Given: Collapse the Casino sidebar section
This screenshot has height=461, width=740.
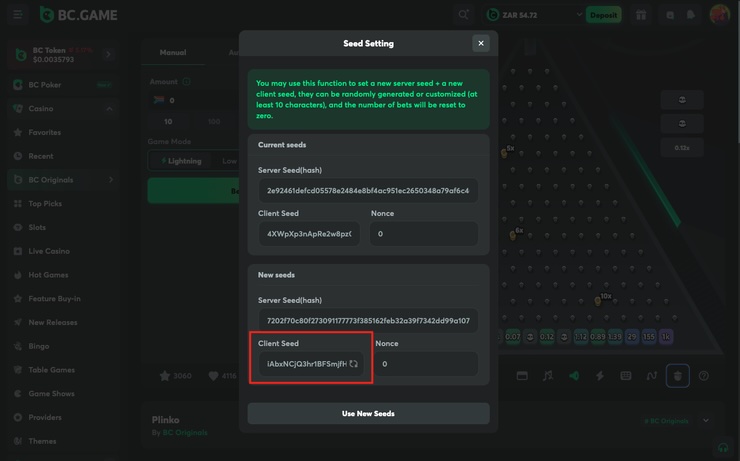Looking at the screenshot, I should tap(109, 108).
